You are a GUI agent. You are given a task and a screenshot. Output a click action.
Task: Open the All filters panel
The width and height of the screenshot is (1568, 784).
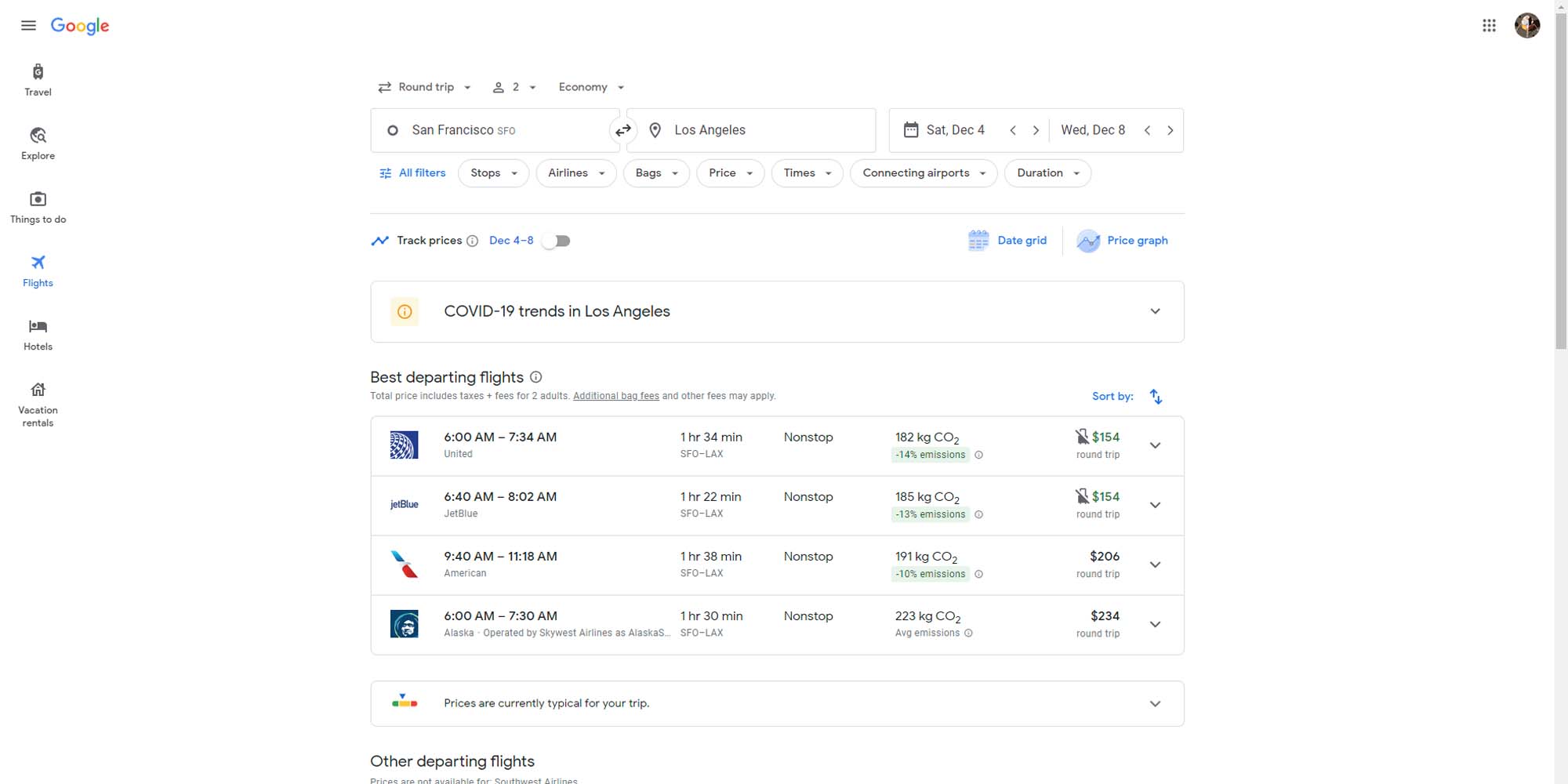412,172
